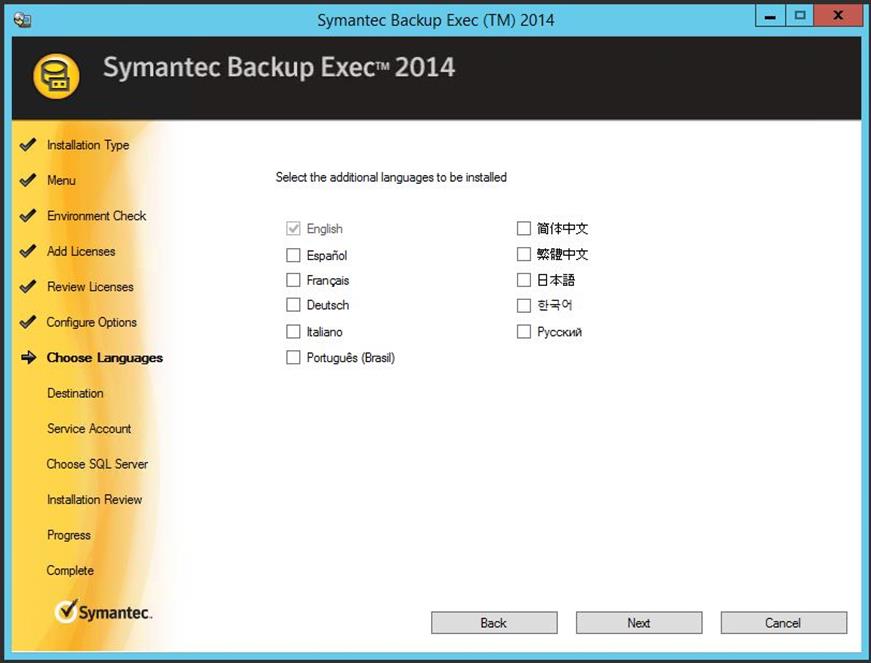Click the Symantec Backup Exec 2014 banner heading

coord(279,67)
